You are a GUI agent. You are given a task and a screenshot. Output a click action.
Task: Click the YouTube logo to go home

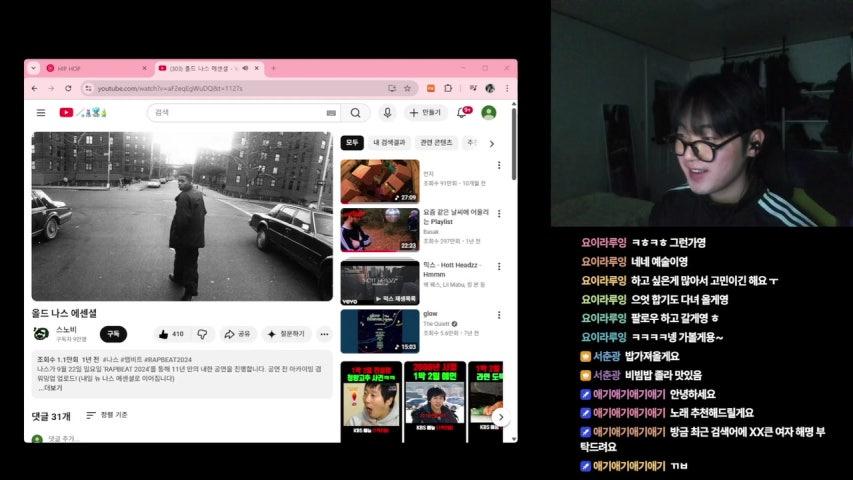pyautogui.click(x=67, y=113)
